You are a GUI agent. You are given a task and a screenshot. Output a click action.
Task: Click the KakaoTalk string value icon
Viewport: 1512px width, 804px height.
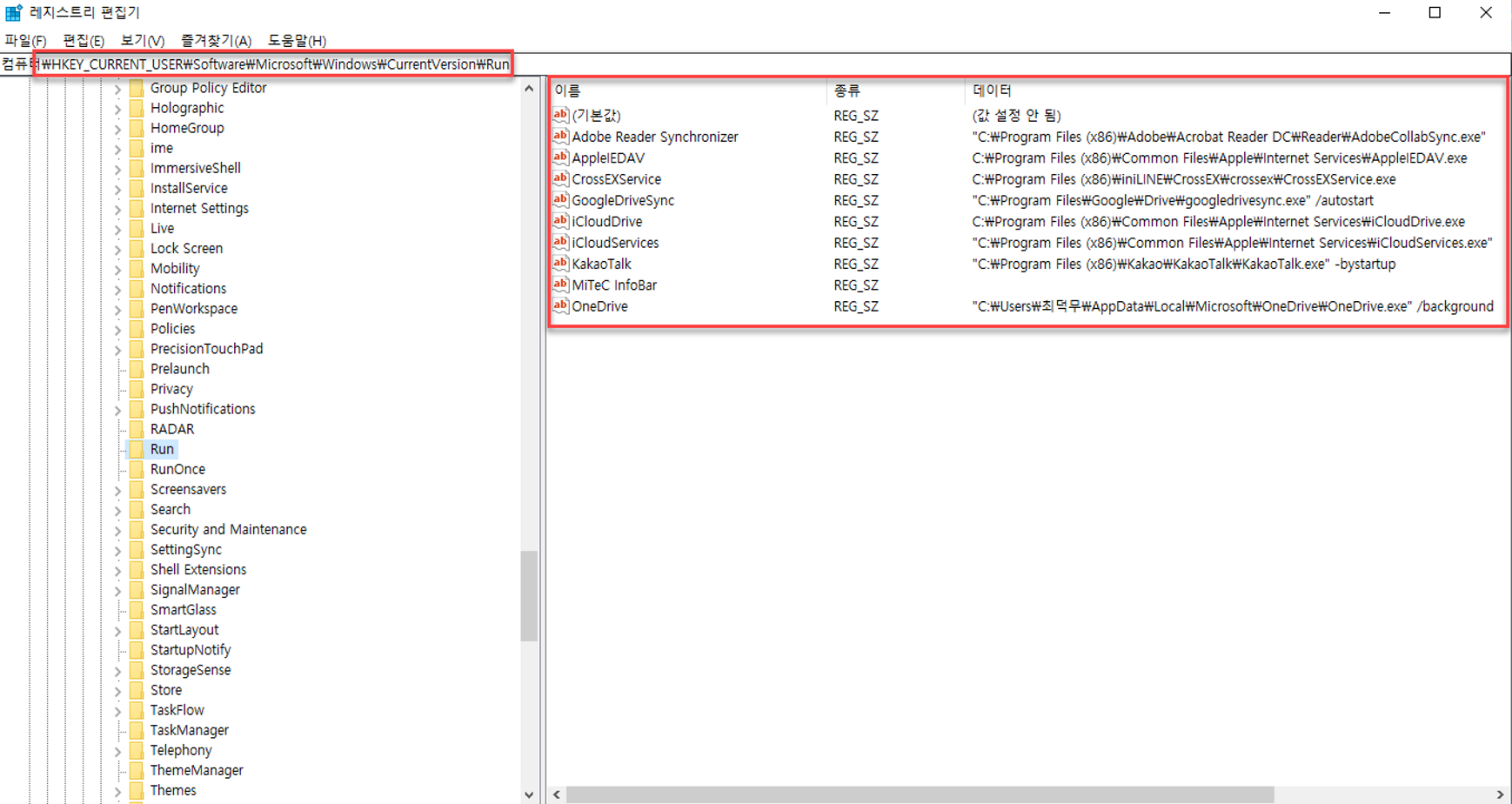(560, 264)
